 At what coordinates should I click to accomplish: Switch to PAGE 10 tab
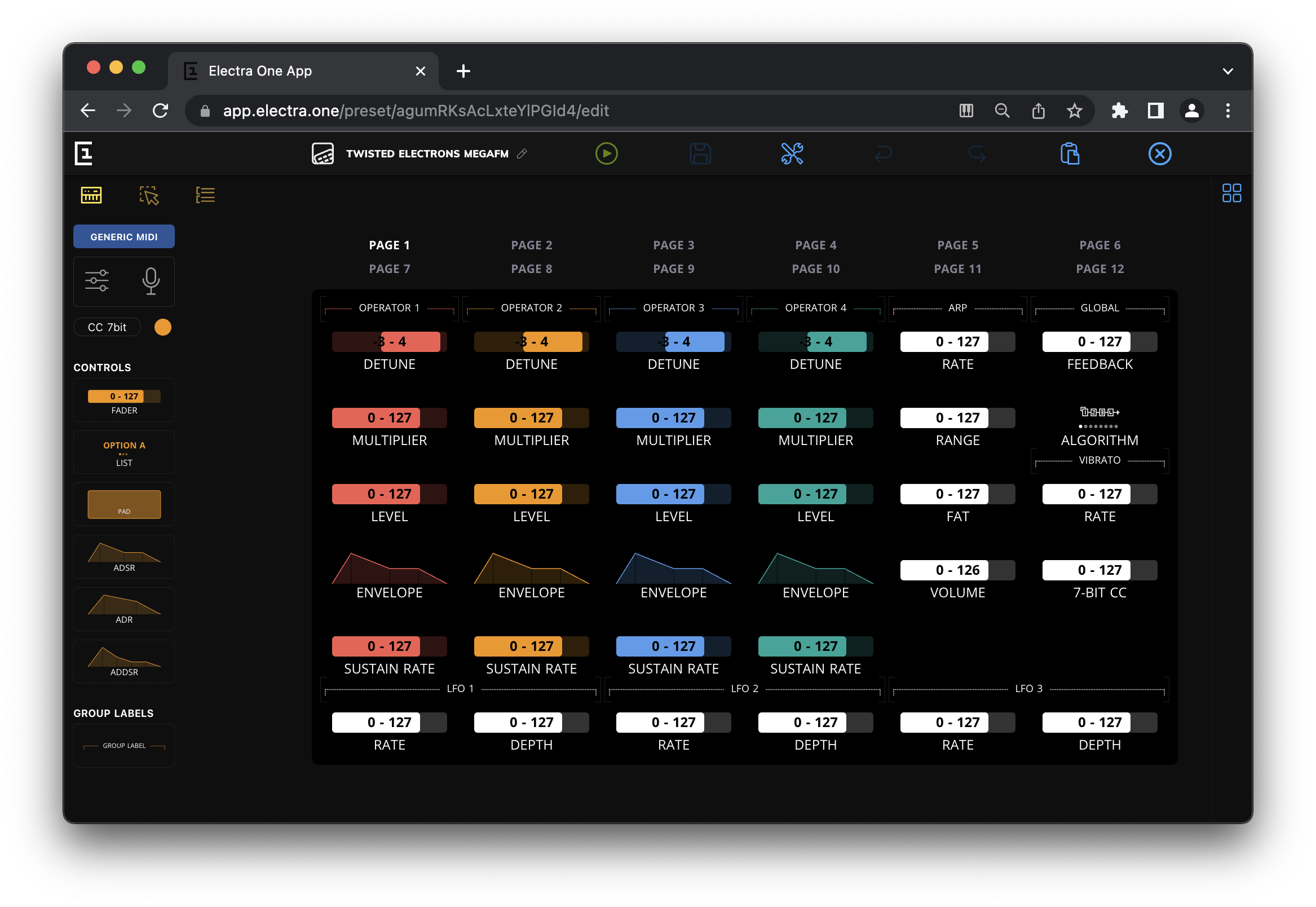click(815, 269)
